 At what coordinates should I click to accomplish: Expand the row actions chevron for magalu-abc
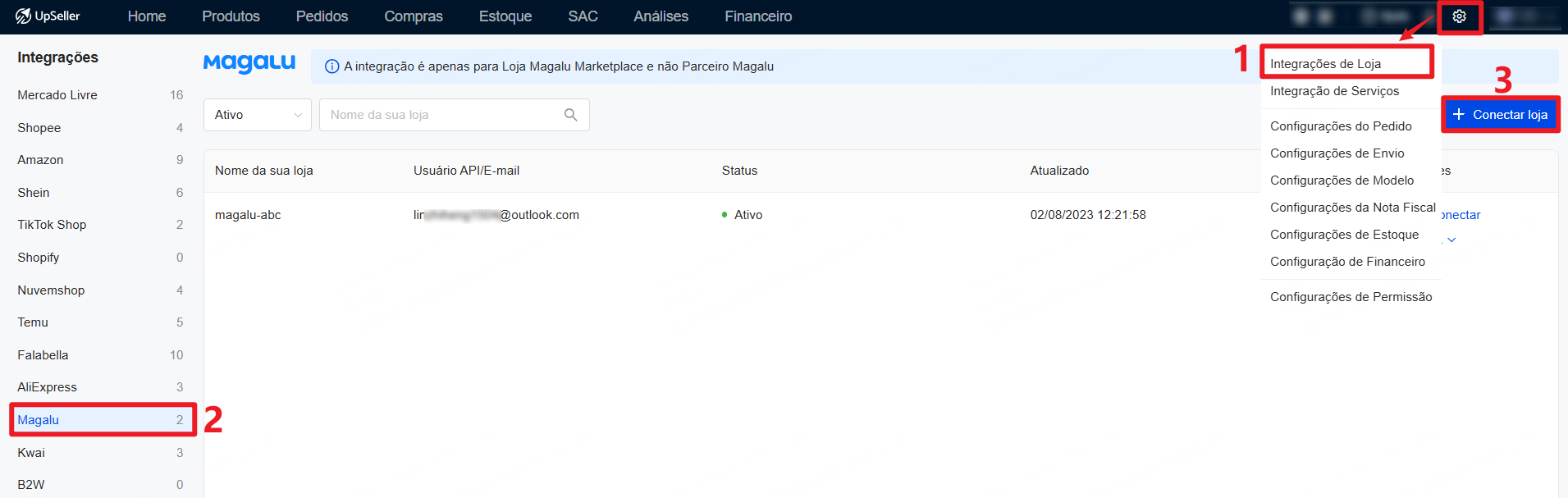click(1451, 240)
